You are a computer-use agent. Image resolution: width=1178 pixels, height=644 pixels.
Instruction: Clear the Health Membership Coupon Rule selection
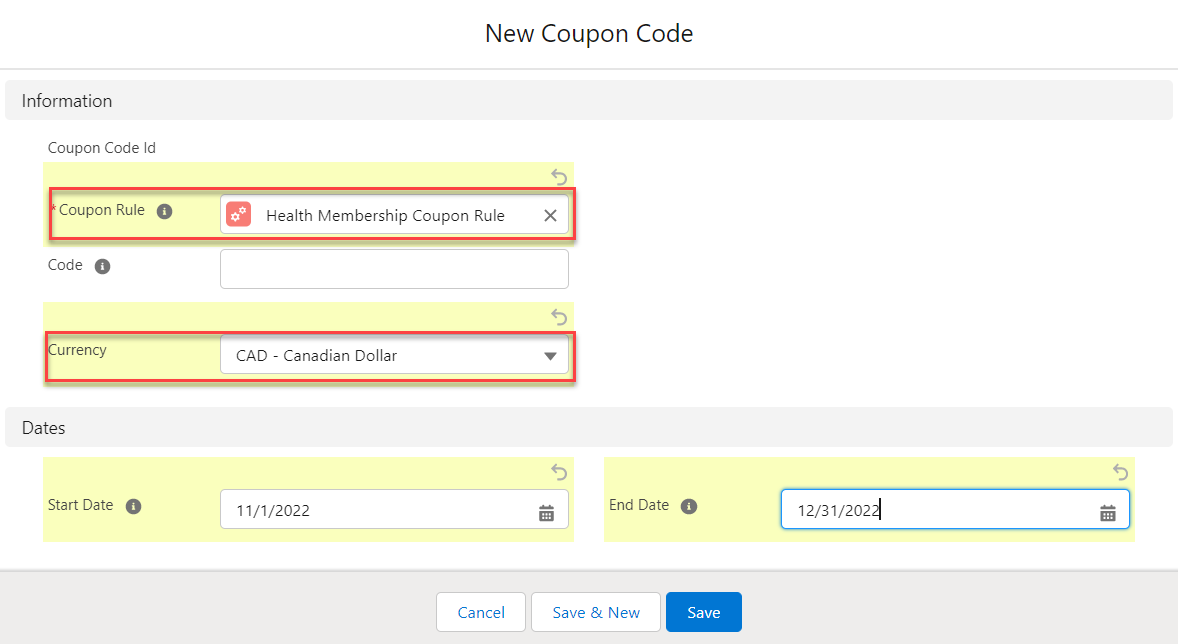pos(550,215)
